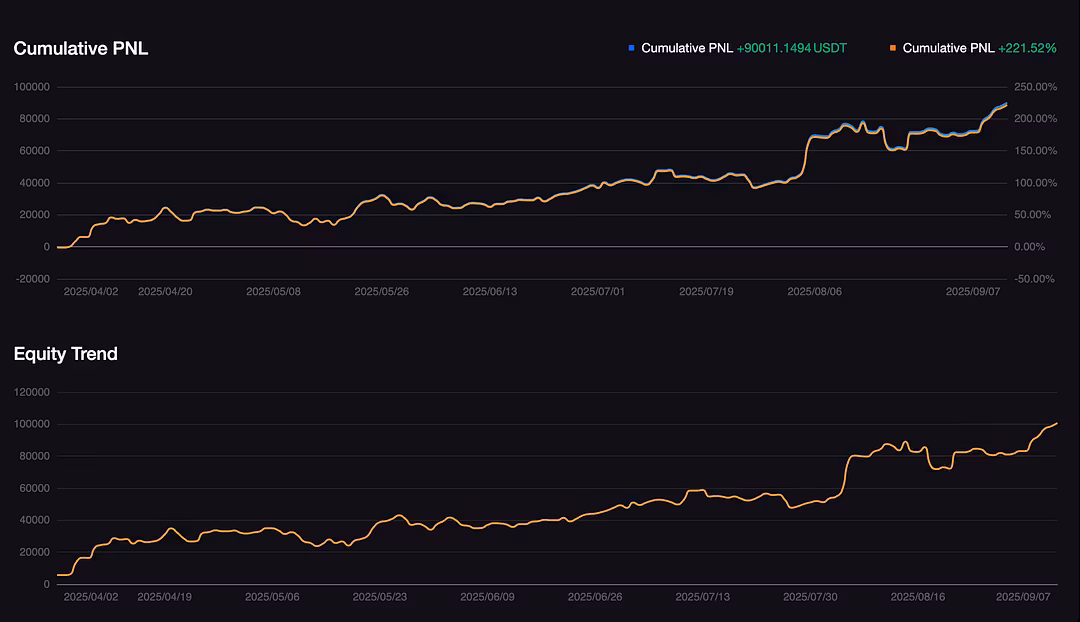Click the 2025/05/26 date axis label

381,292
